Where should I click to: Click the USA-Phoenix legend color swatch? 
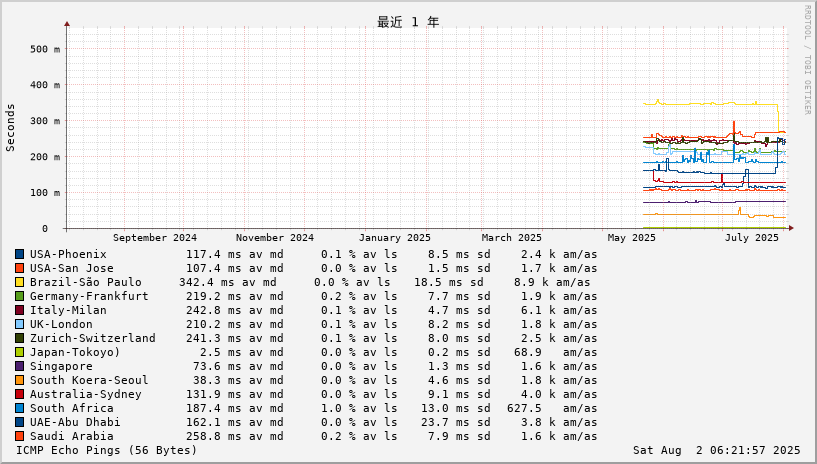[19, 254]
